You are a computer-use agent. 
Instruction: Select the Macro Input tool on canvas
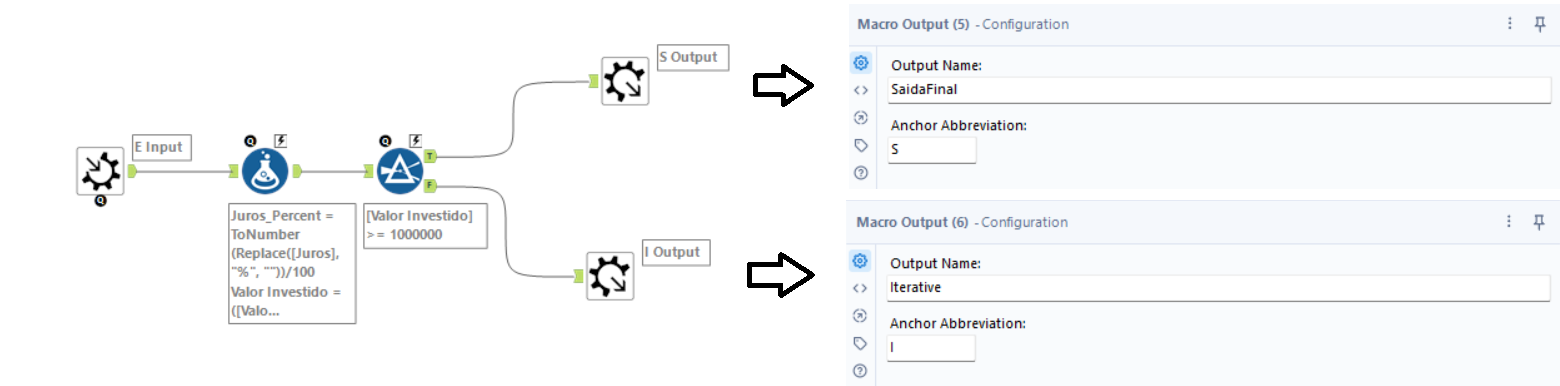point(100,171)
